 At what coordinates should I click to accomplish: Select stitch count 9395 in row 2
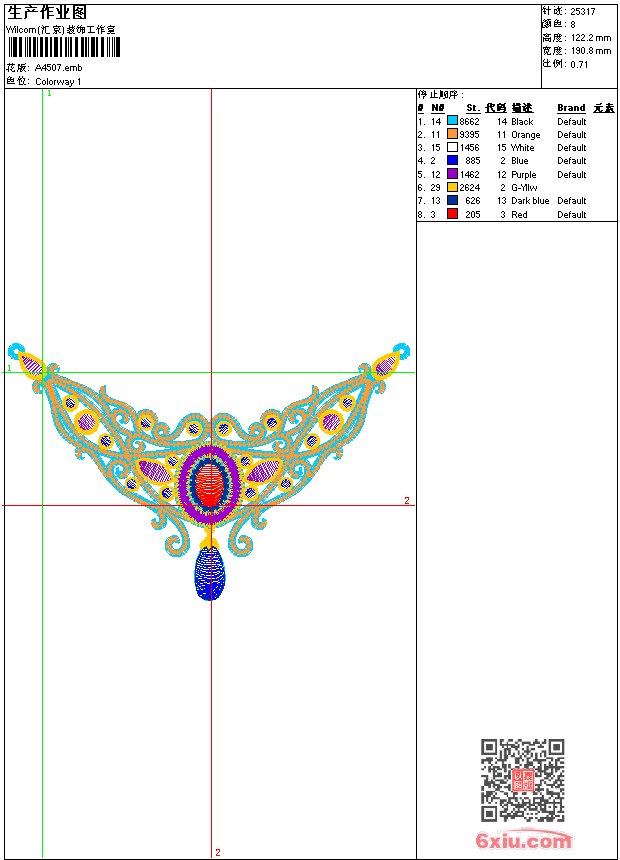tap(469, 135)
